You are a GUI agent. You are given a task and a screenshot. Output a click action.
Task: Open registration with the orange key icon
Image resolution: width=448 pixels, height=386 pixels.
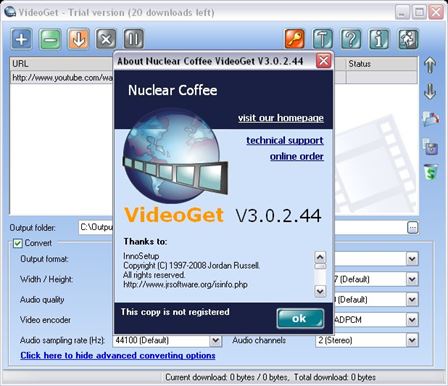295,39
